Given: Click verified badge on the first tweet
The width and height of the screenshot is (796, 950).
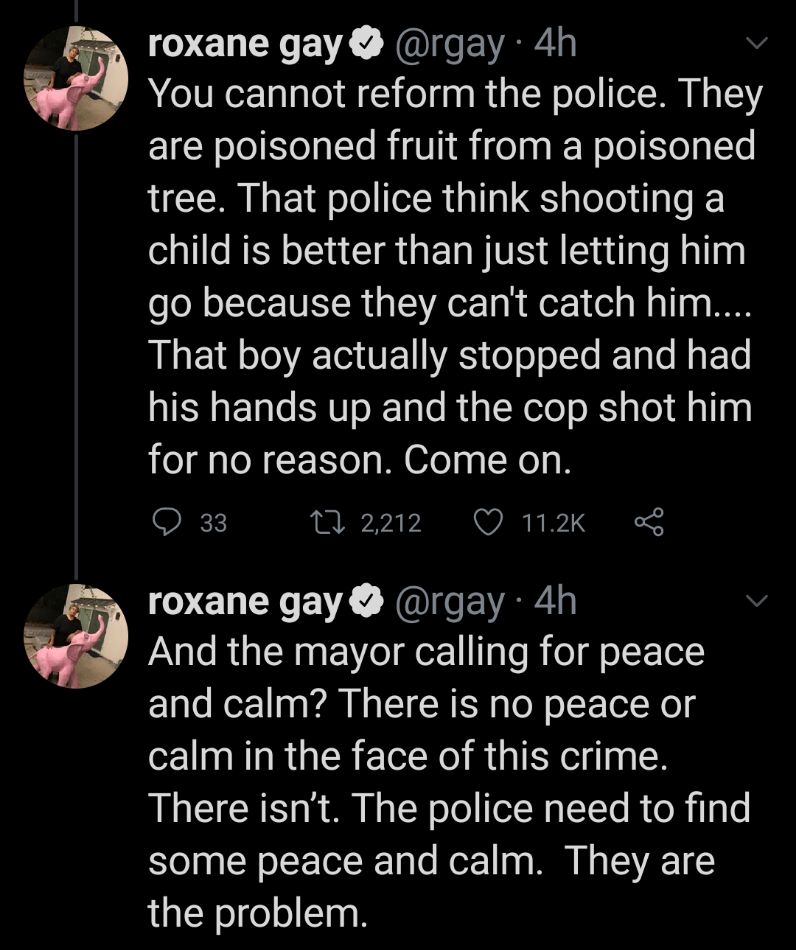Looking at the screenshot, I should point(368,44).
